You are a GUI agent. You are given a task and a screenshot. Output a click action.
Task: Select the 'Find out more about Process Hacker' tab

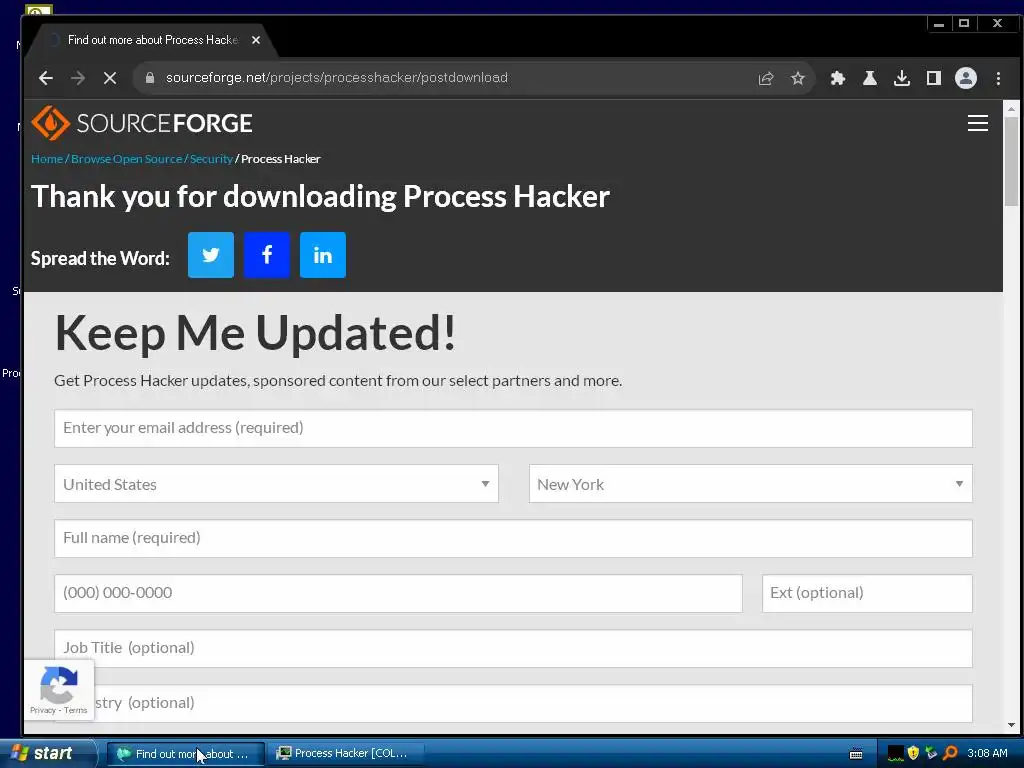(152, 40)
